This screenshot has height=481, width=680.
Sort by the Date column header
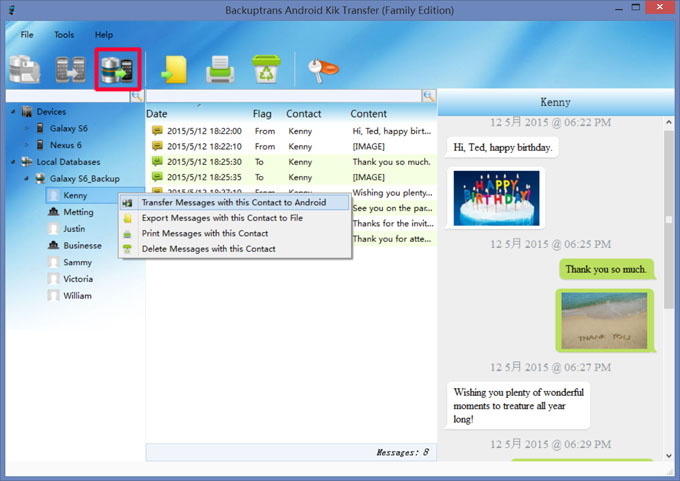click(157, 114)
